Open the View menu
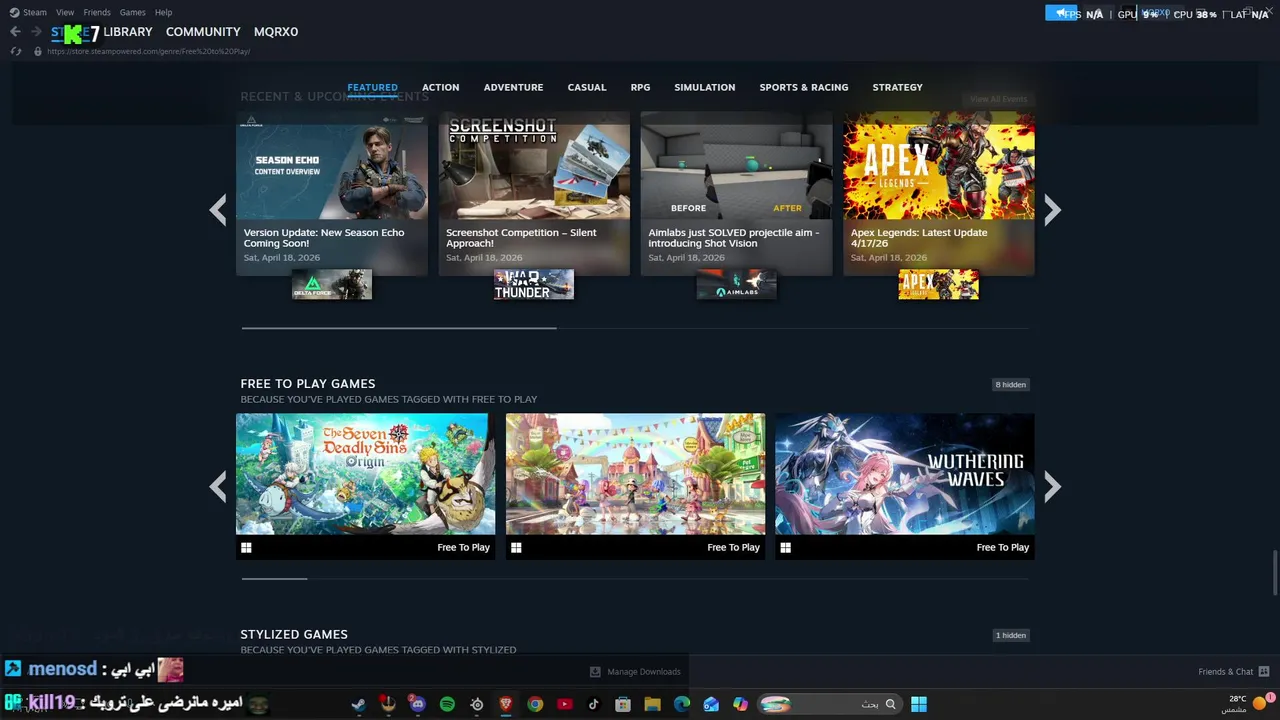 [65, 12]
